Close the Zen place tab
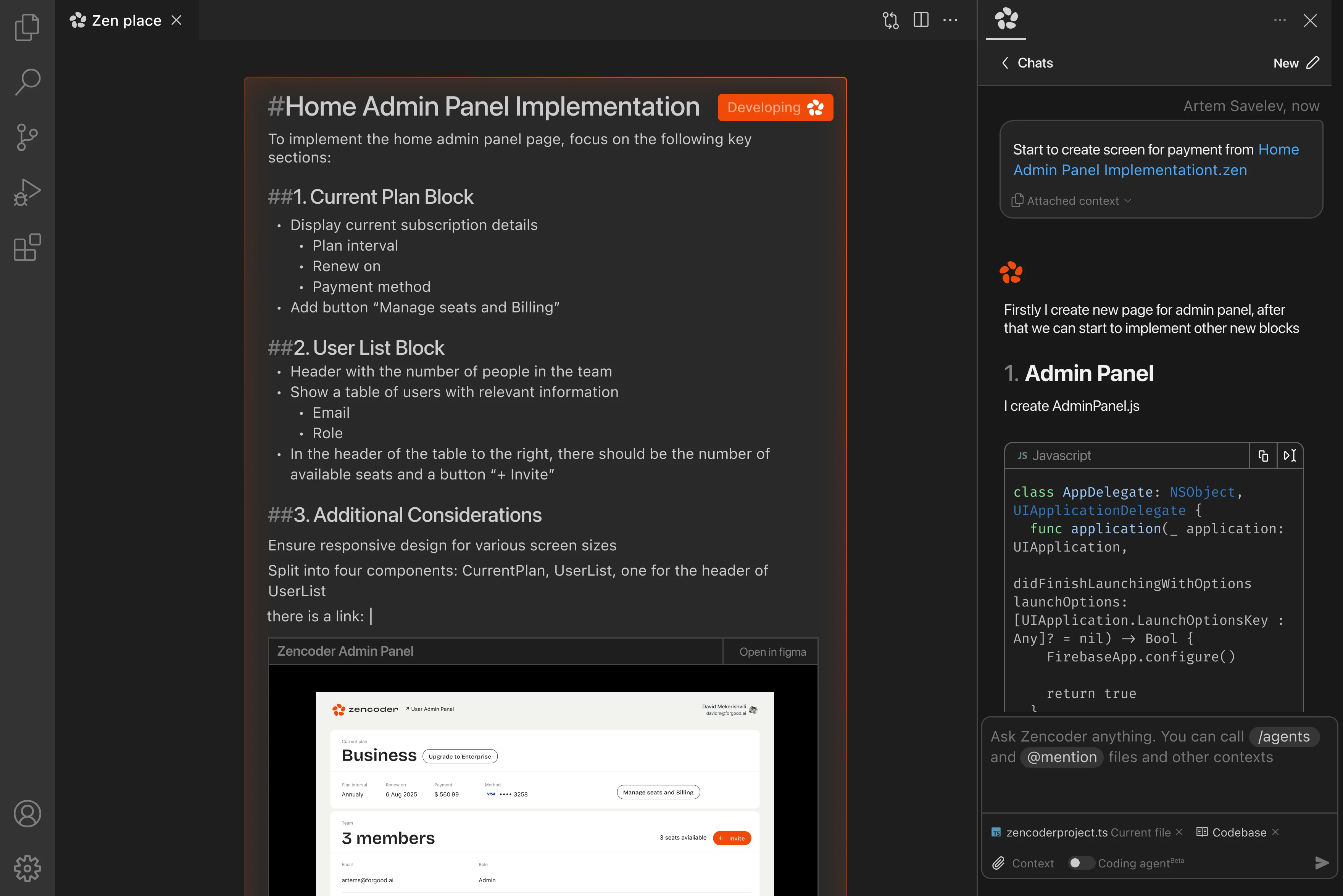 [x=177, y=21]
